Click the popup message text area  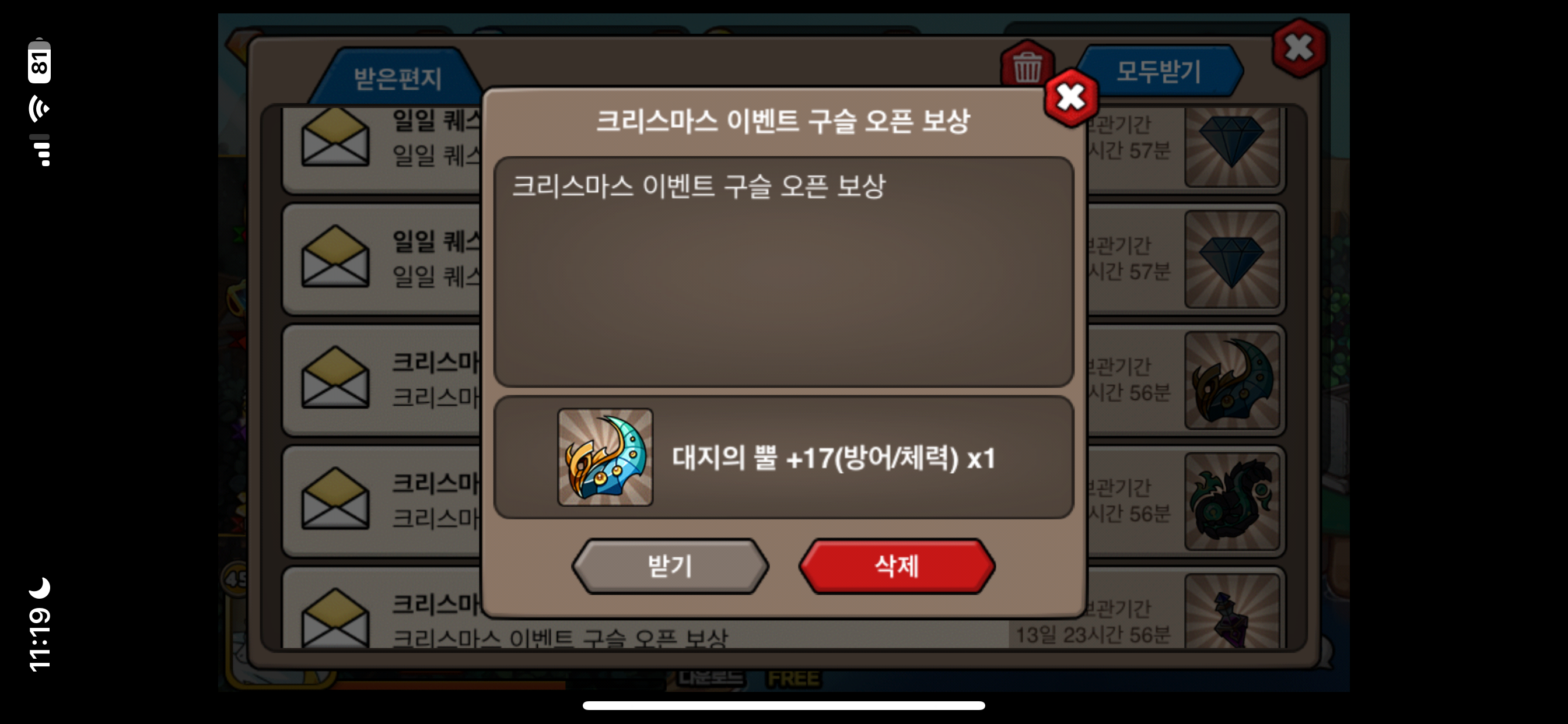click(783, 271)
